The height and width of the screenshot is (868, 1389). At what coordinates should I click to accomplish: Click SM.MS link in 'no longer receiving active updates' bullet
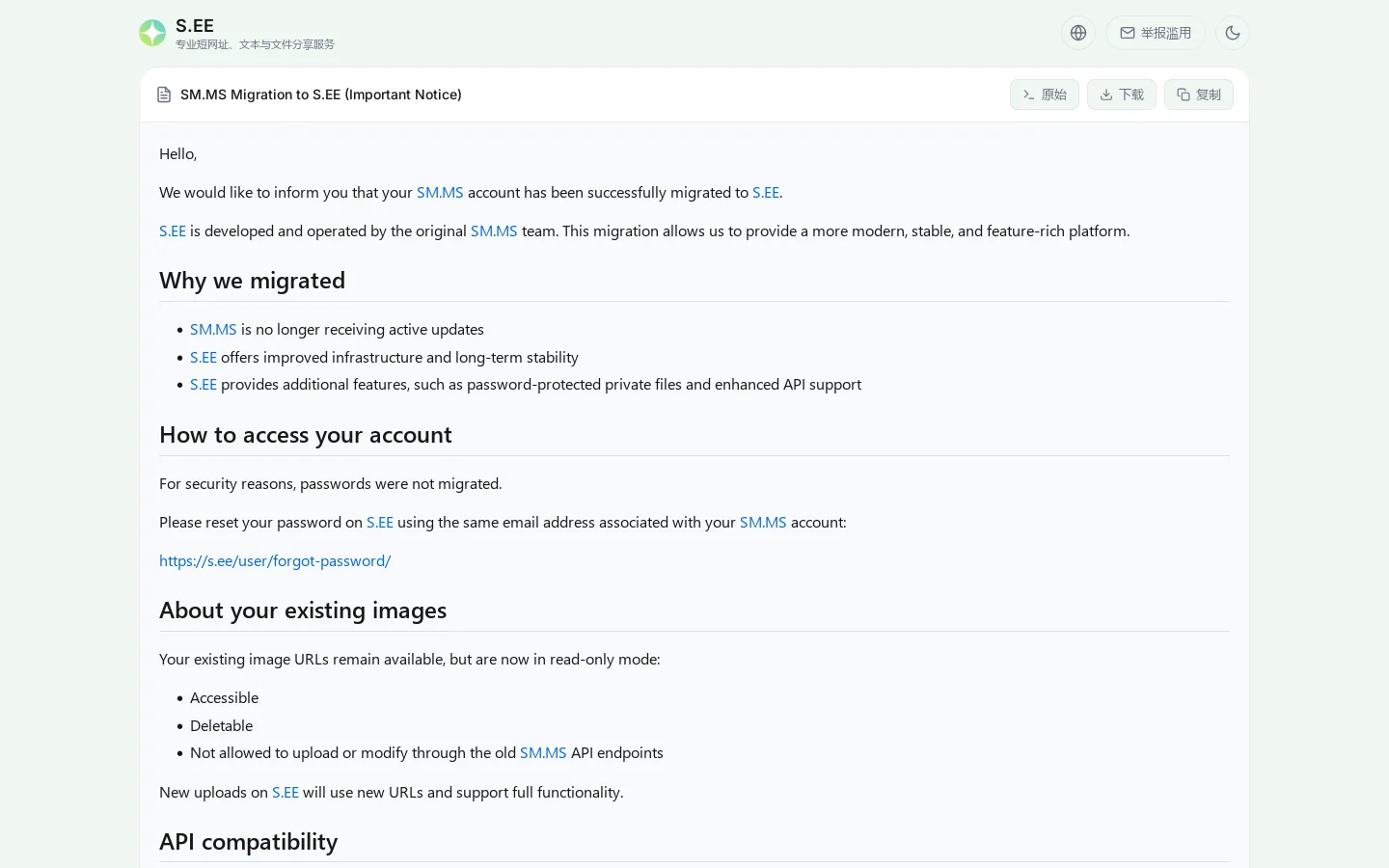pos(213,330)
